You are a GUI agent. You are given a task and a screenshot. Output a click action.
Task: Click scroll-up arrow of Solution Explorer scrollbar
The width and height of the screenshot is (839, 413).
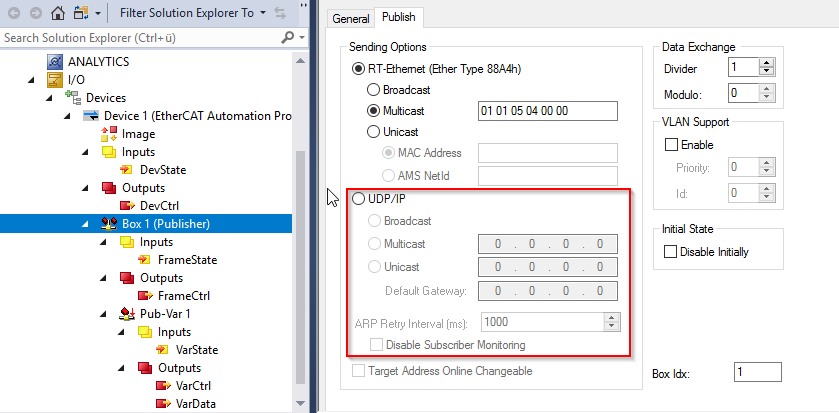pos(300,61)
